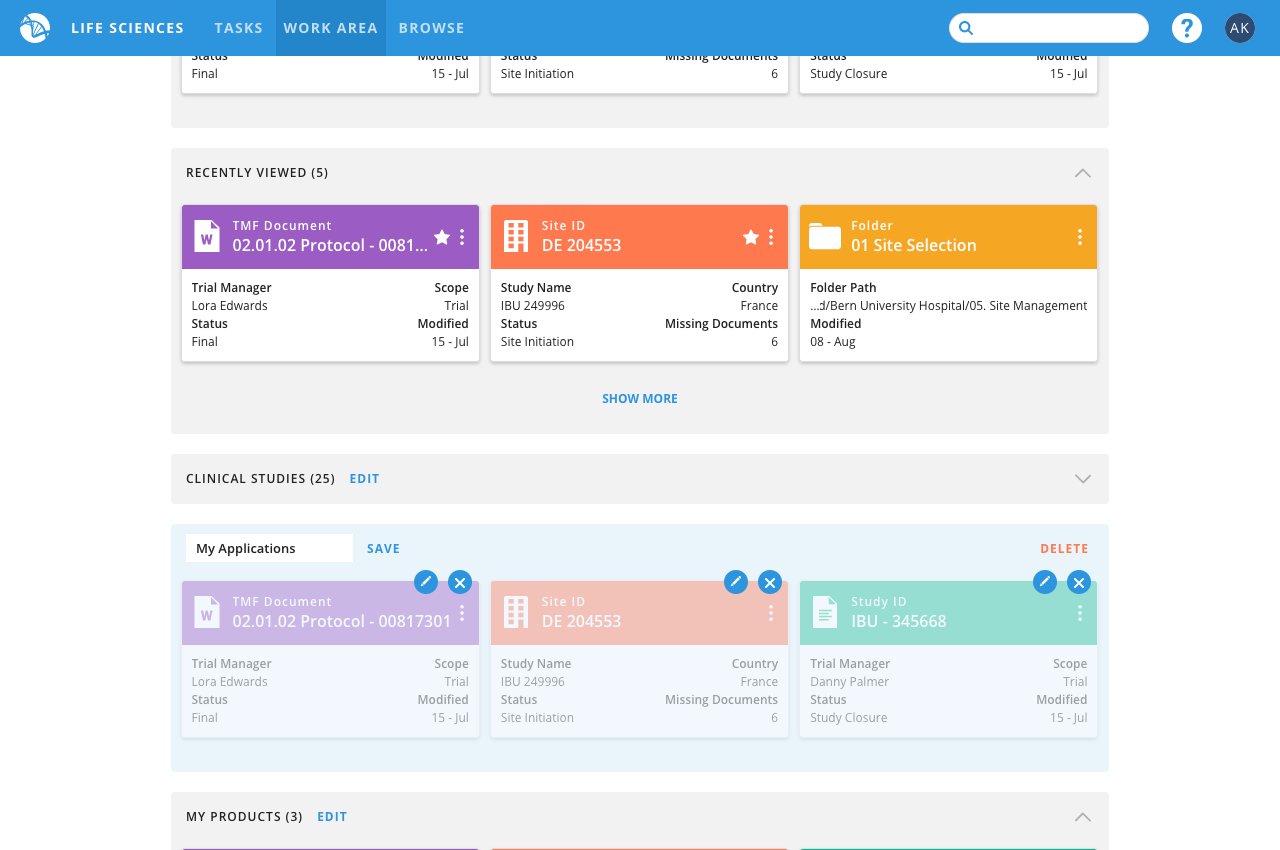Focus the top search box
This screenshot has height=850, width=1280.
pyautogui.click(x=1049, y=28)
